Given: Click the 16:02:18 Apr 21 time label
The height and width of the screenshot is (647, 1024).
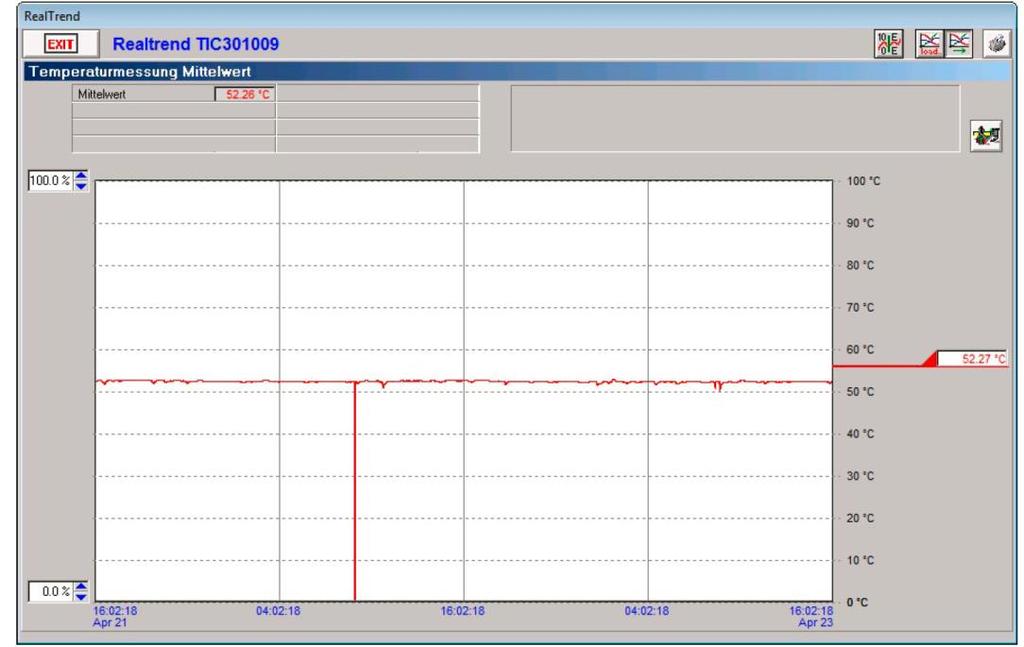Looking at the screenshot, I should 115,616.
